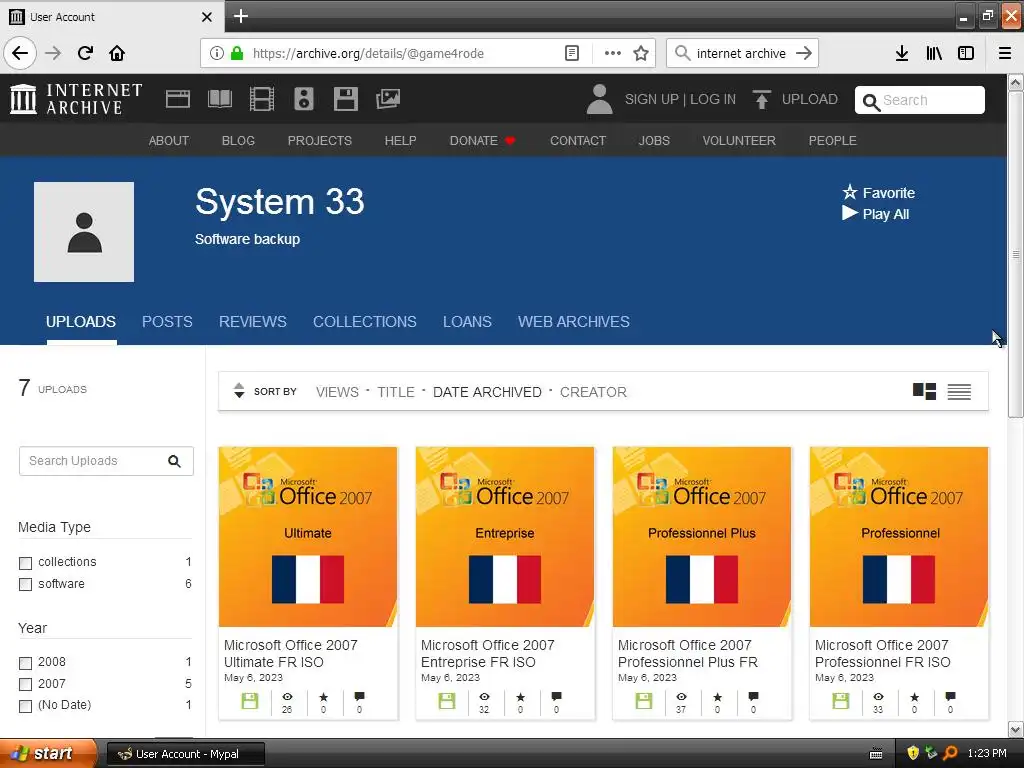Click the Internet Archive logo

76,99
